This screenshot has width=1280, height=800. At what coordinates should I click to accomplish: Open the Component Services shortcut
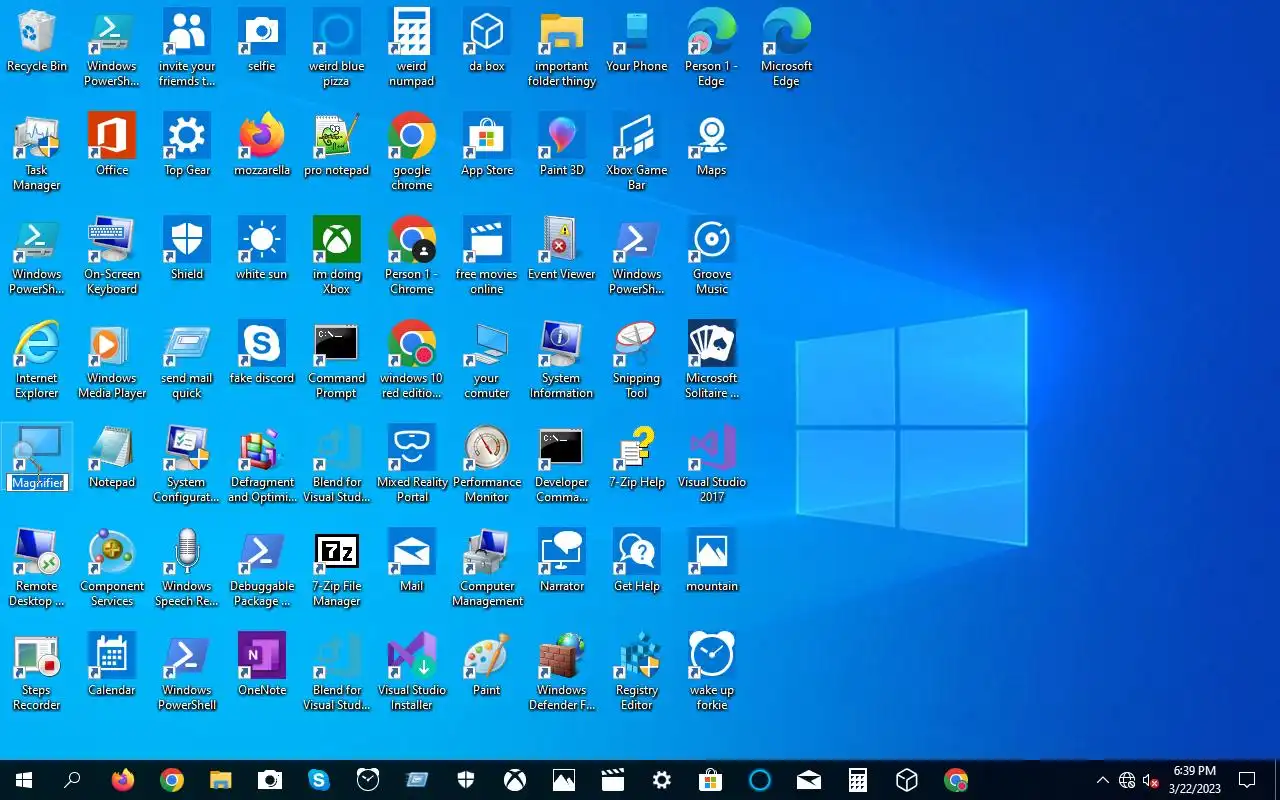tap(112, 568)
